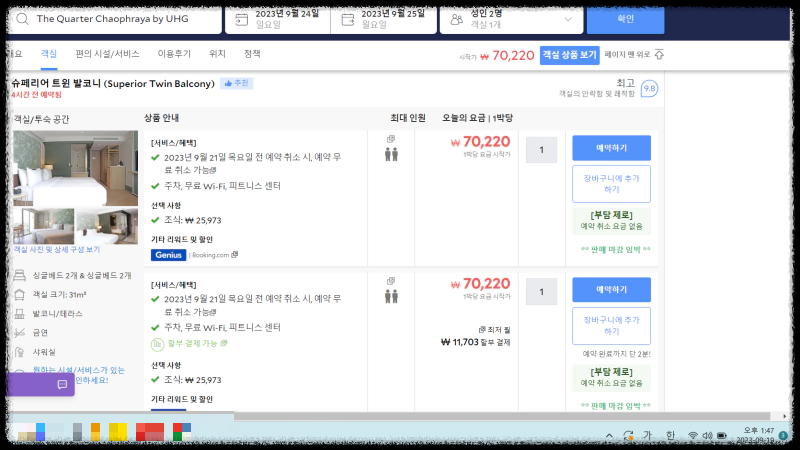Open the 정책 tab

tap(252, 54)
